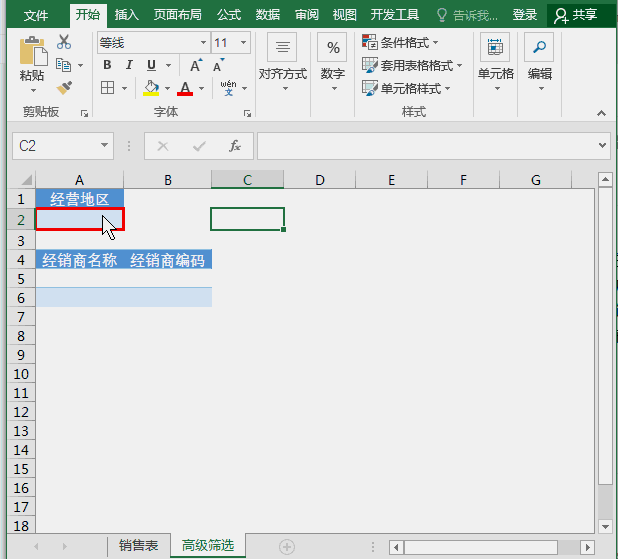This screenshot has width=618, height=559.
Task: Collapse the ribbon with the caret
Action: point(601,114)
